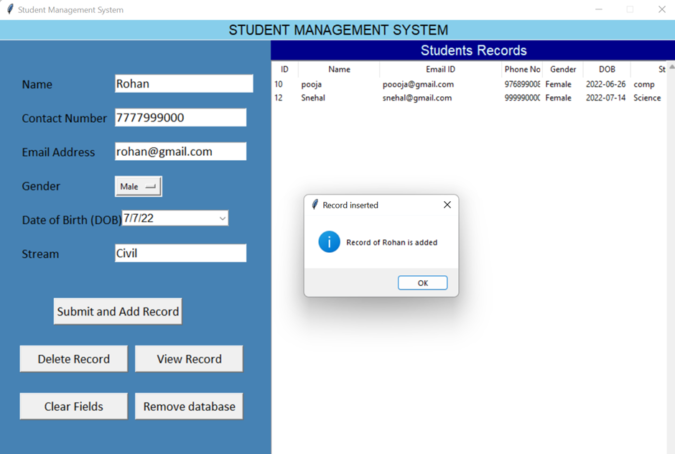
Task: Click the 'Record of Rohan is added' message
Action: tap(392, 242)
